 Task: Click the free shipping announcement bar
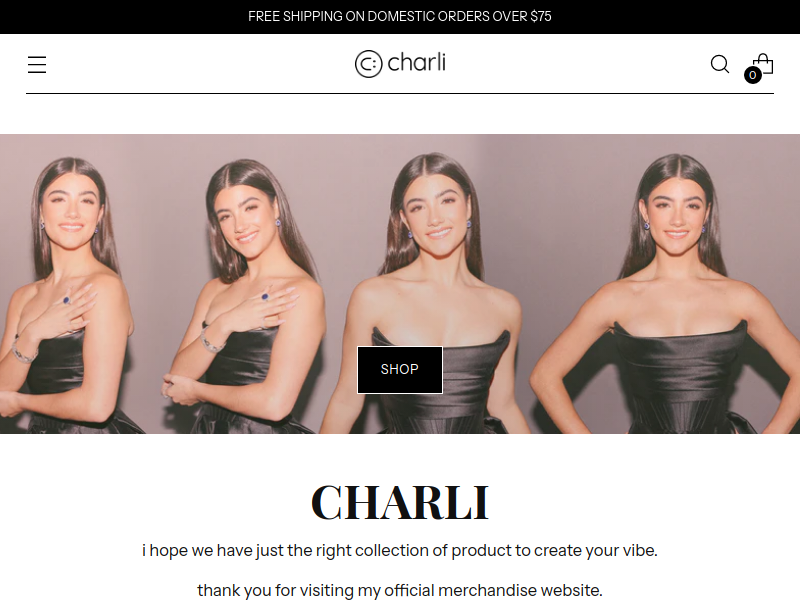point(400,17)
